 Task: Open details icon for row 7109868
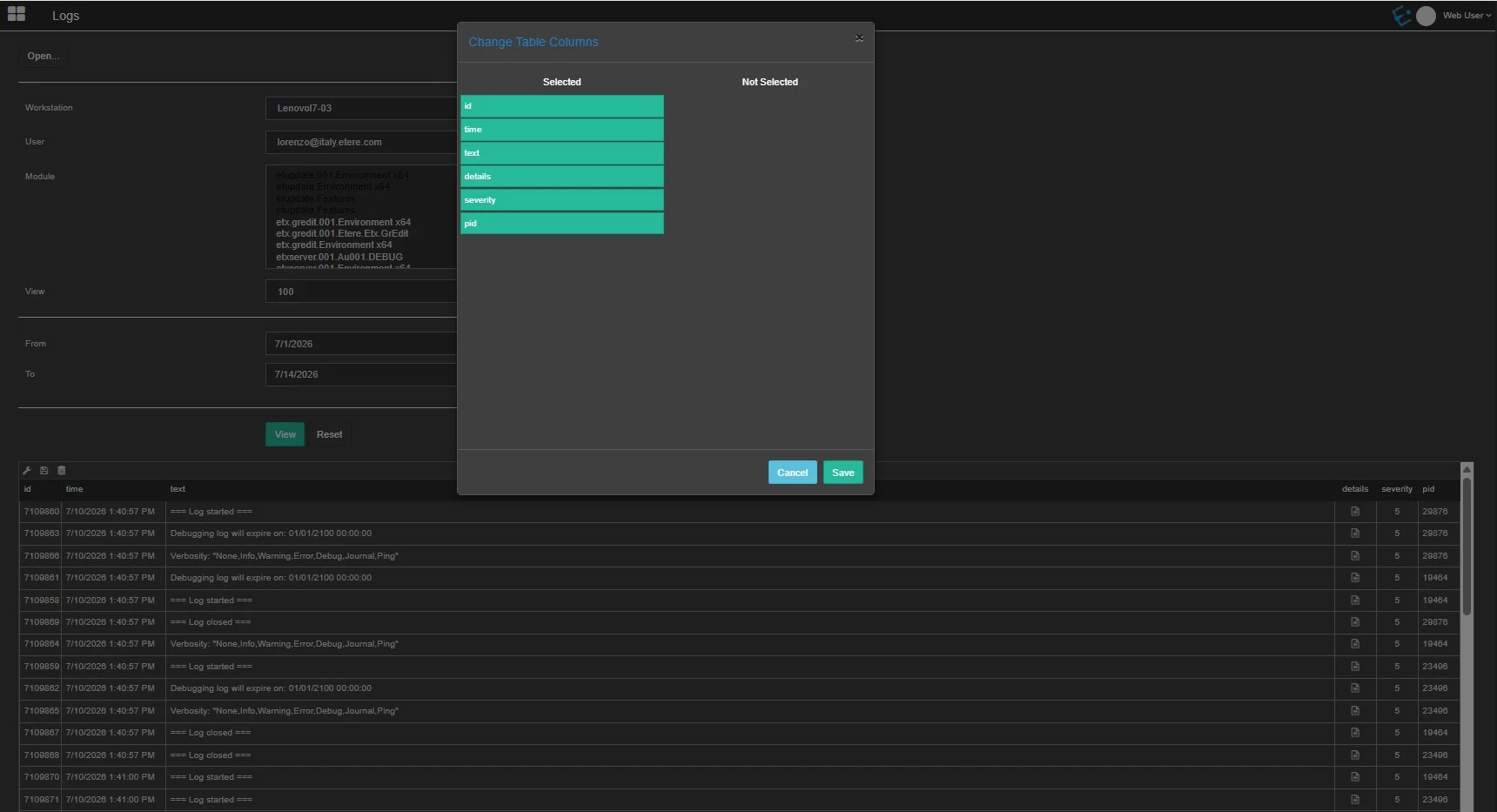coord(1355,755)
